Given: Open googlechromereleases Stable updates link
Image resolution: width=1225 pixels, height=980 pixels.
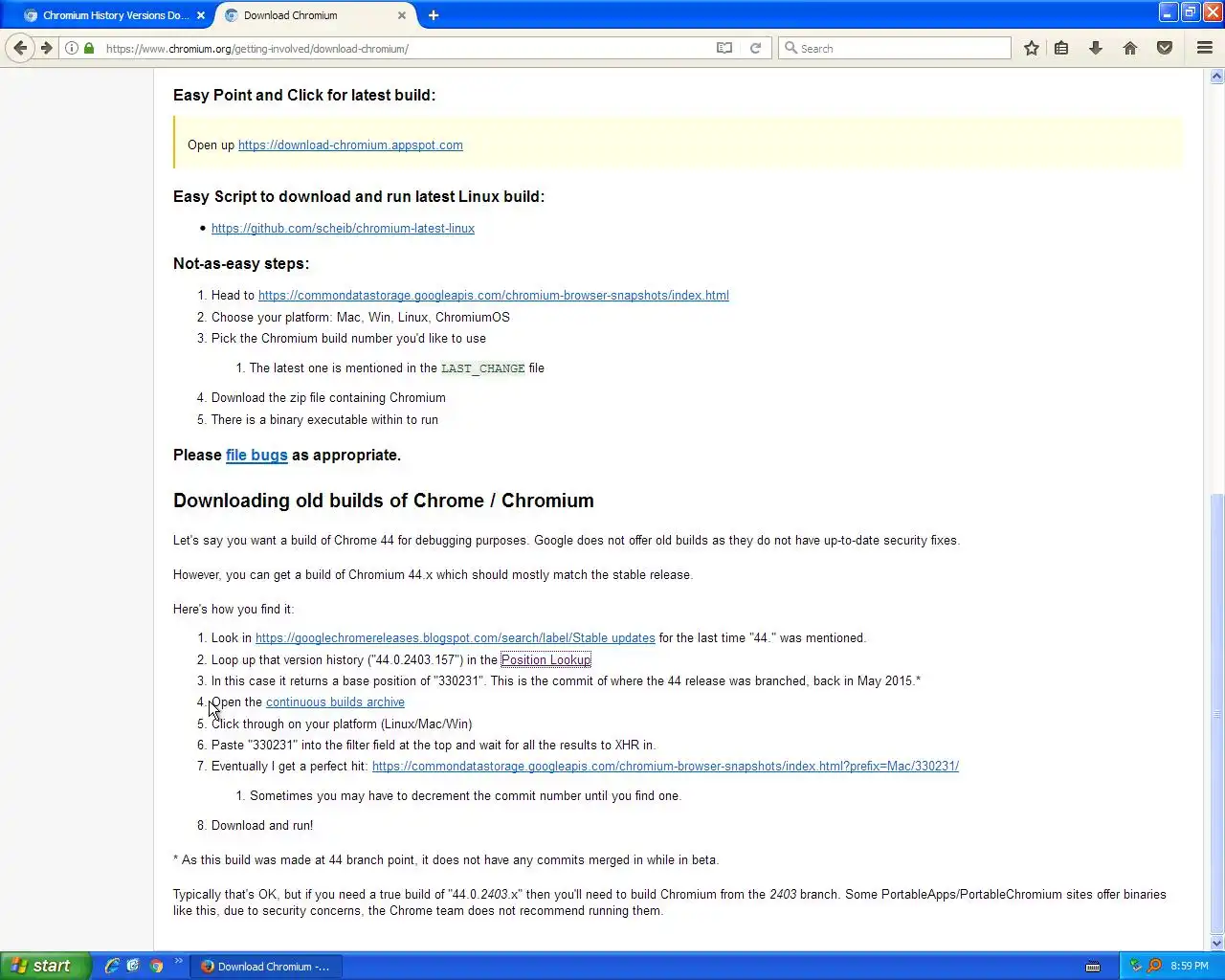Looking at the screenshot, I should tap(456, 638).
